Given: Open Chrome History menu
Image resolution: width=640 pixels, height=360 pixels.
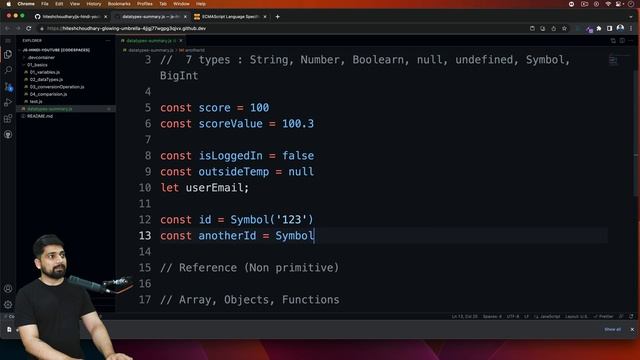Looking at the screenshot, I should point(93,4).
